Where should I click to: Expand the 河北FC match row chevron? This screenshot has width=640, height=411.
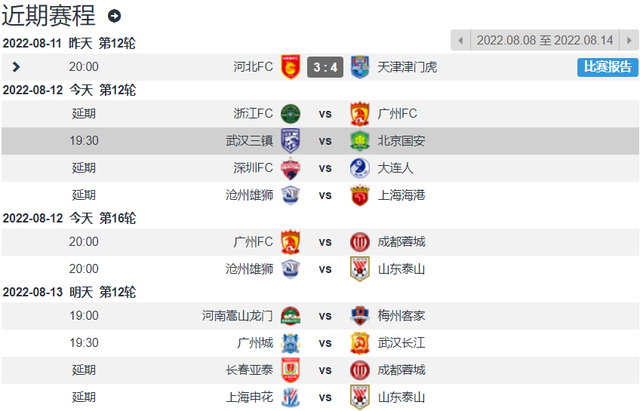(x=16, y=67)
